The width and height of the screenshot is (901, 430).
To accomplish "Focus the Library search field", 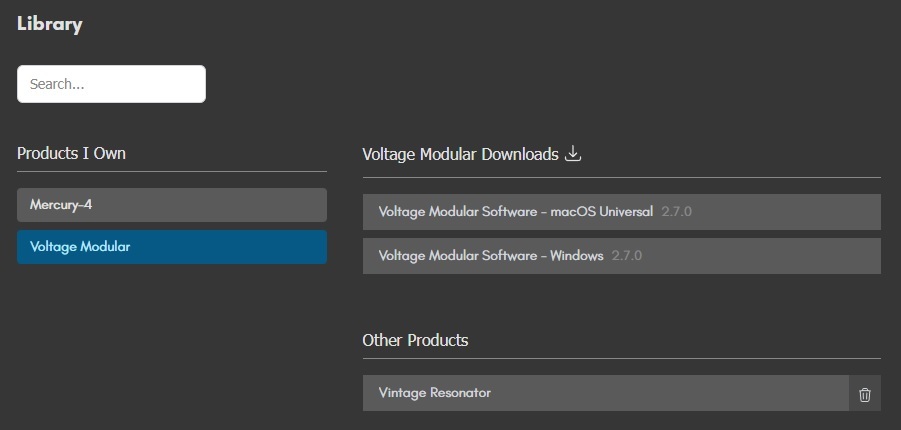I will pos(111,84).
